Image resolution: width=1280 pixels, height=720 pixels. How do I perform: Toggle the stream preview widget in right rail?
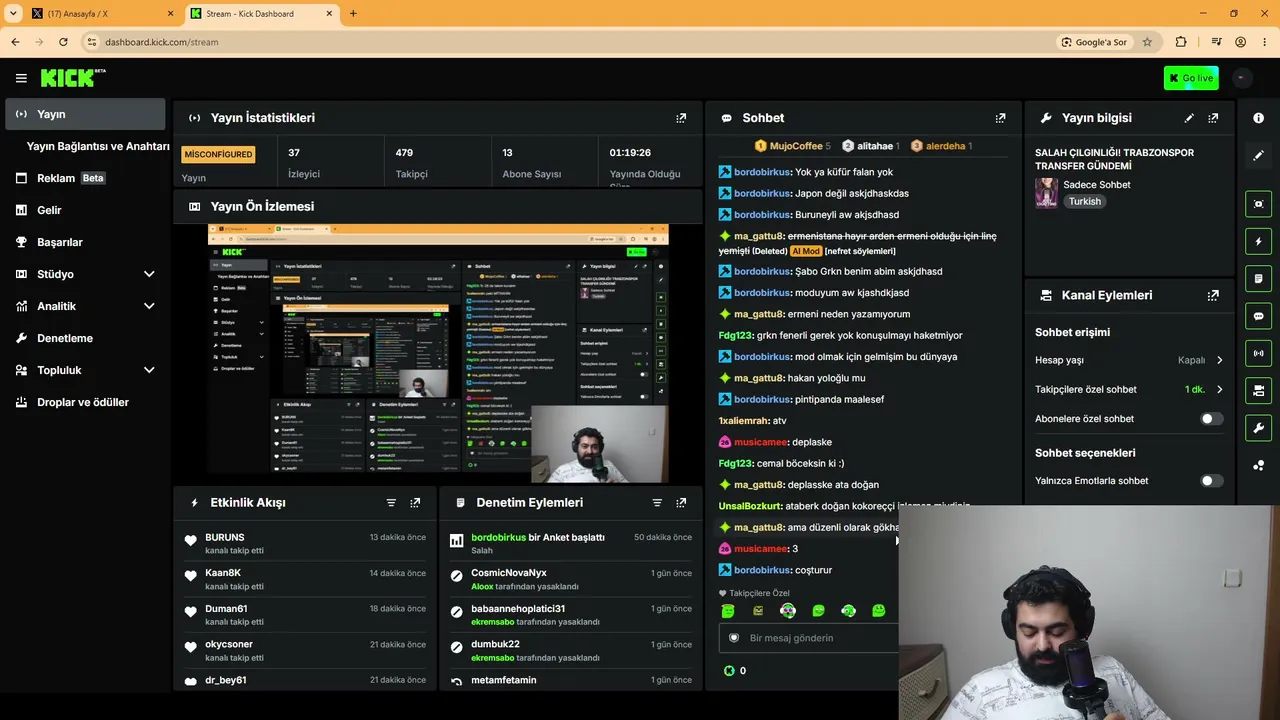pyautogui.click(x=1258, y=204)
